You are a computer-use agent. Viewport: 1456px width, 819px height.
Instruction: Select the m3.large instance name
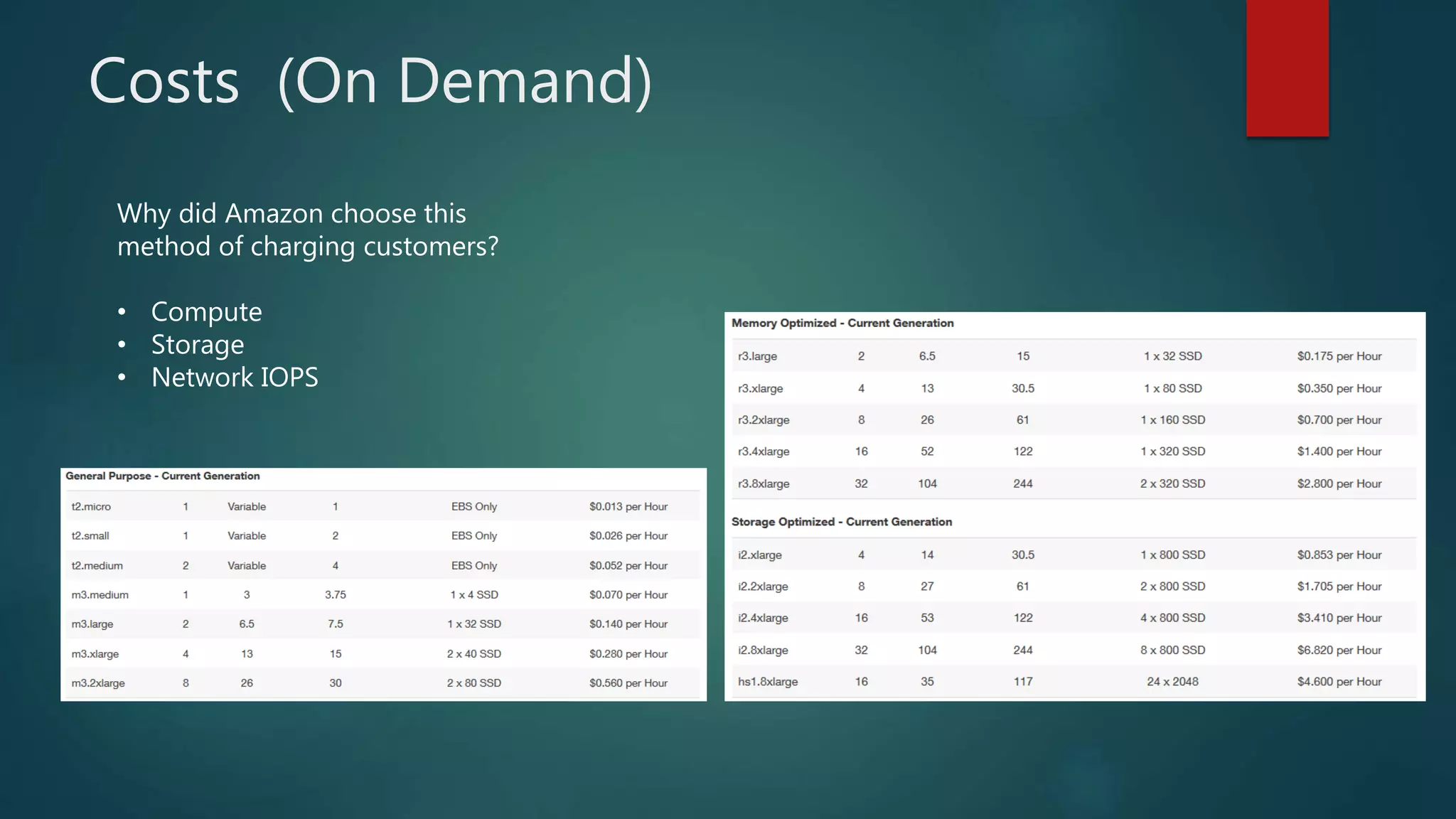(92, 623)
